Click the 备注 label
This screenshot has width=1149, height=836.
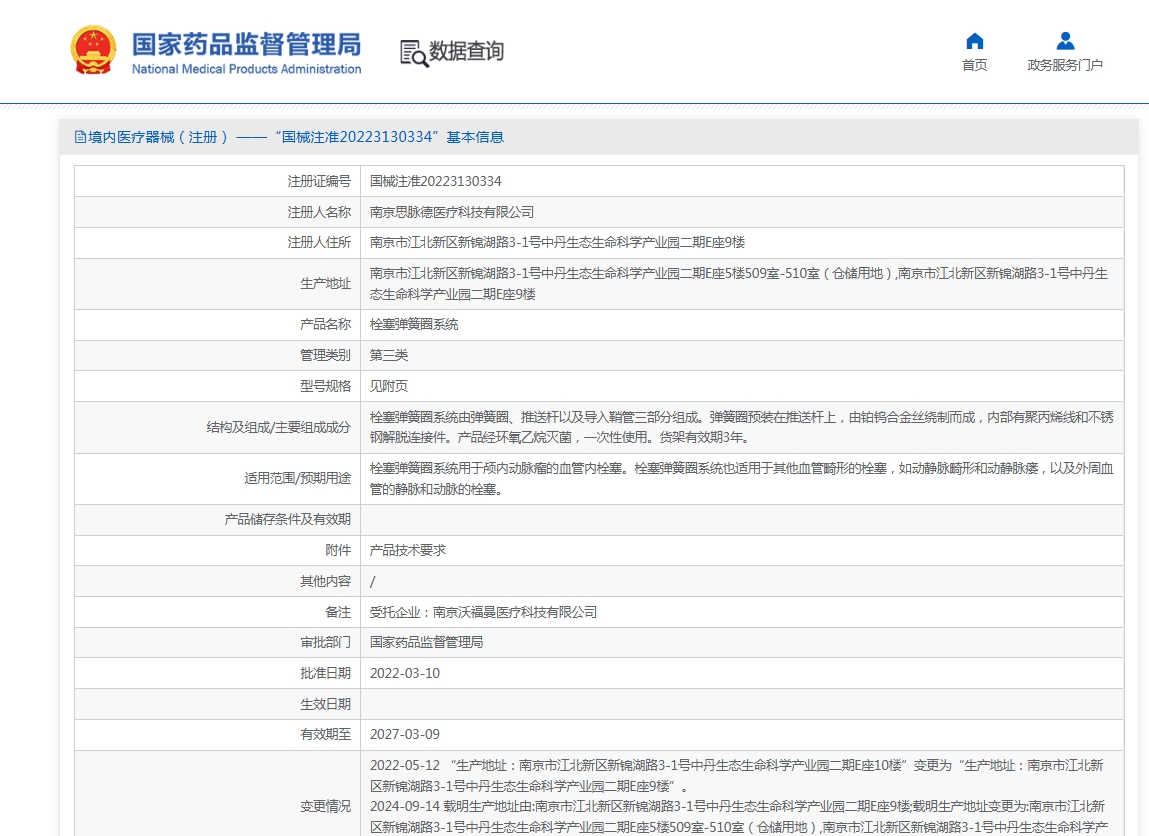338,612
